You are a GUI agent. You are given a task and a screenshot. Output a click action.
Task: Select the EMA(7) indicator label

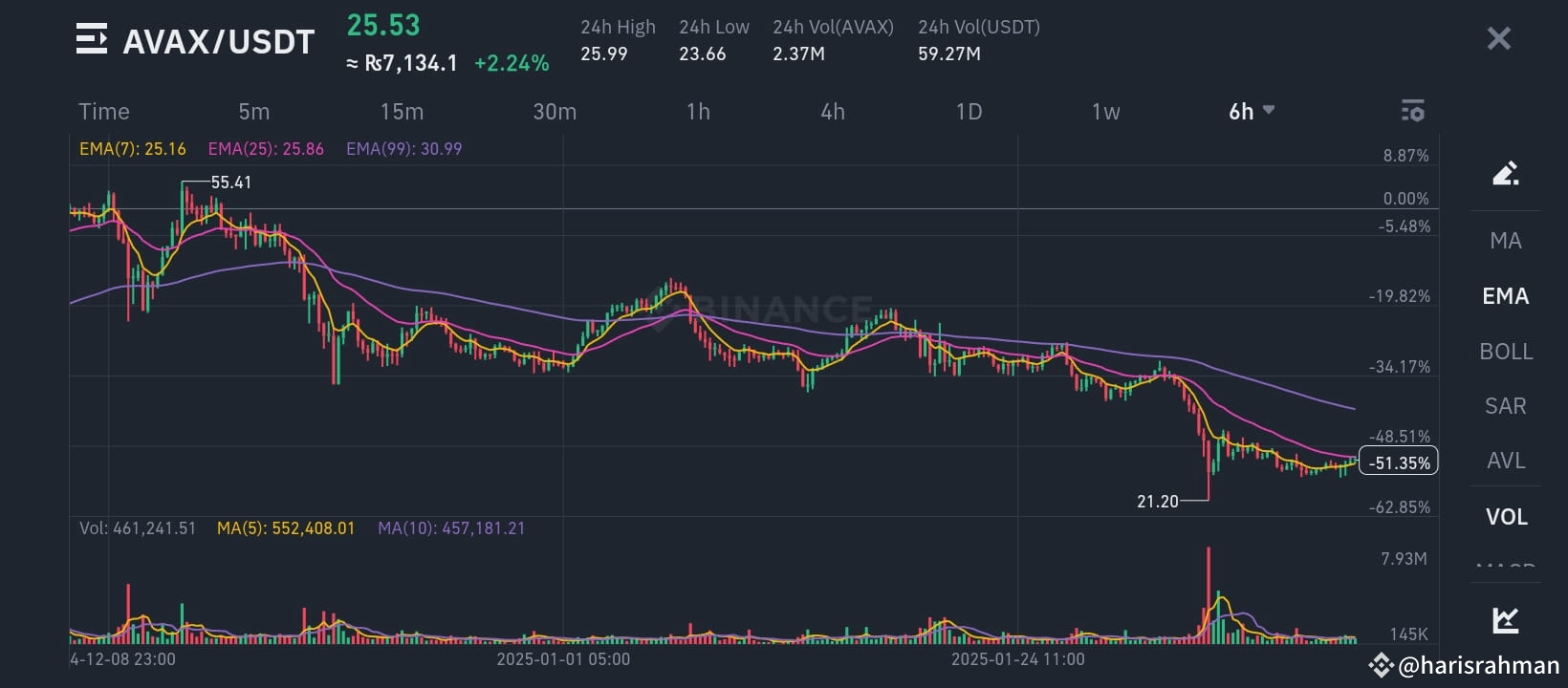133,148
